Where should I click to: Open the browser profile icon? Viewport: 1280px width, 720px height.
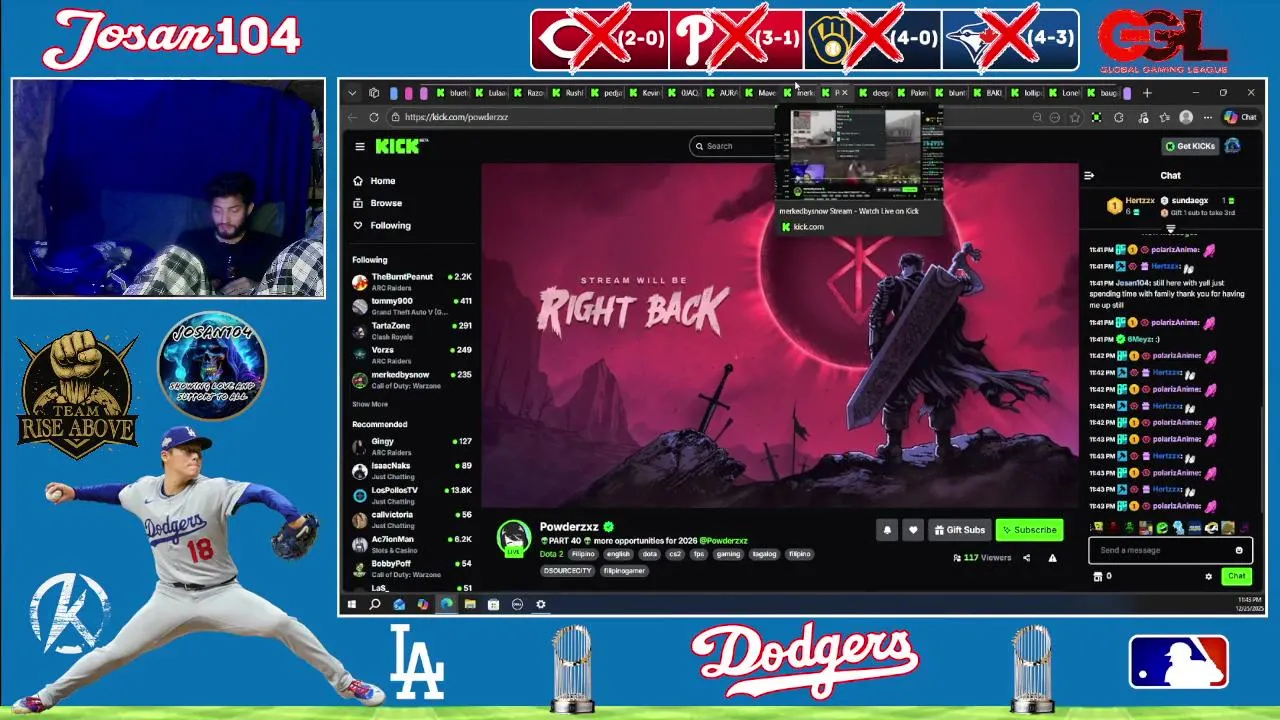[x=1186, y=117]
